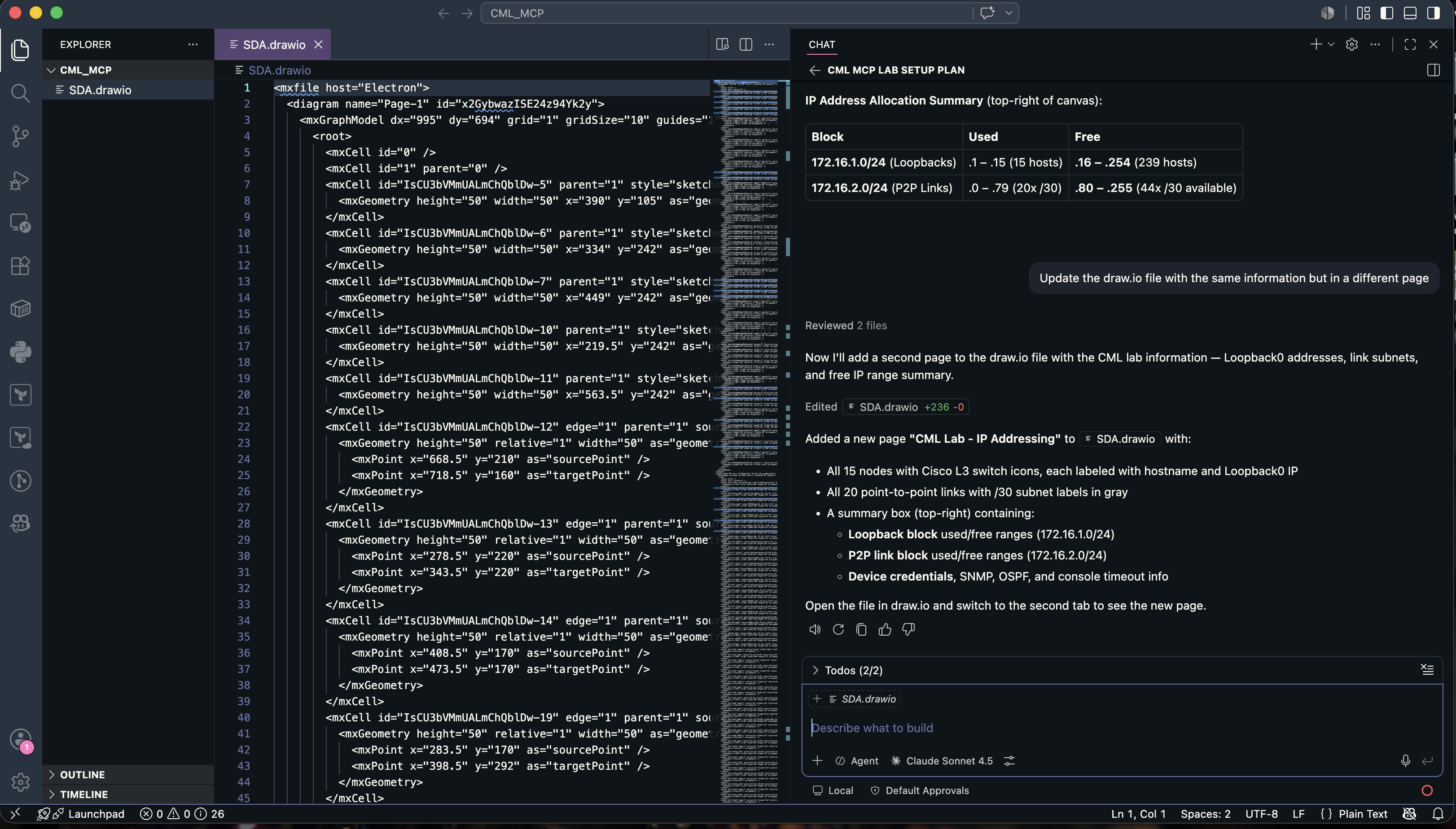This screenshot has width=1456, height=829.
Task: Select SDA.drawio file in Explorer
Action: [x=128, y=90]
